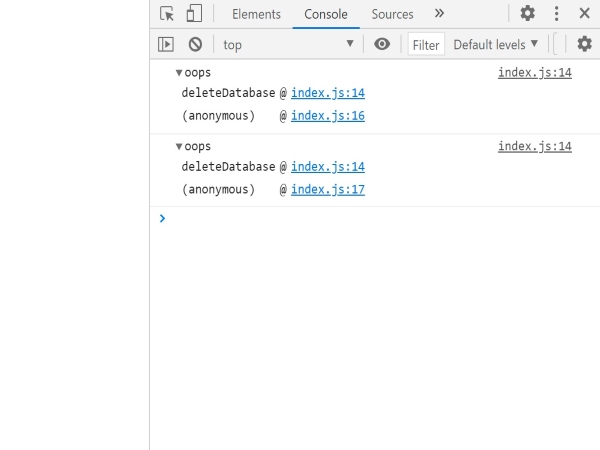Activate the inspect element picker icon
This screenshot has height=450, width=600.
pos(167,14)
